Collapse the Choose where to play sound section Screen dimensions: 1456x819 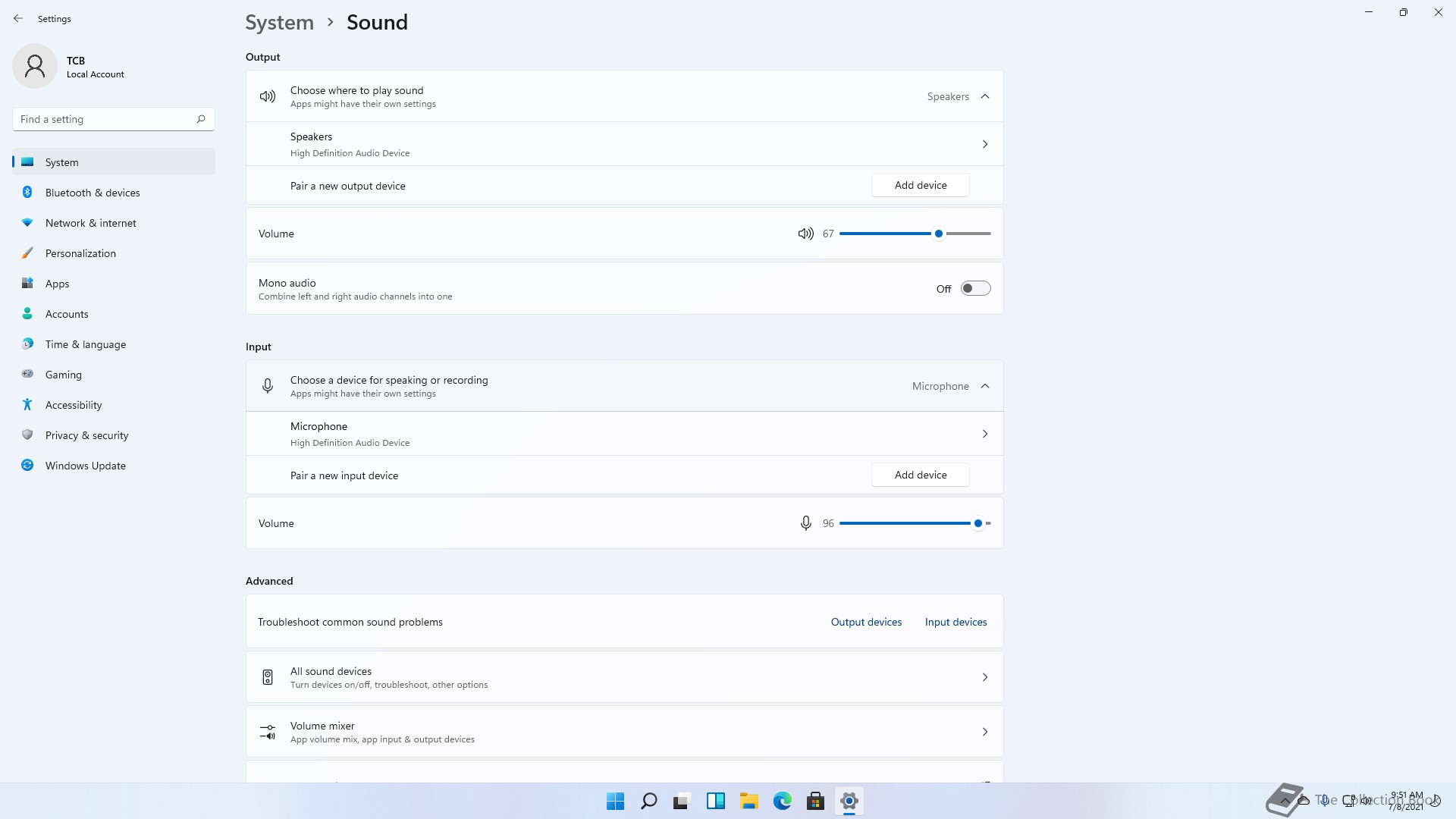point(984,96)
